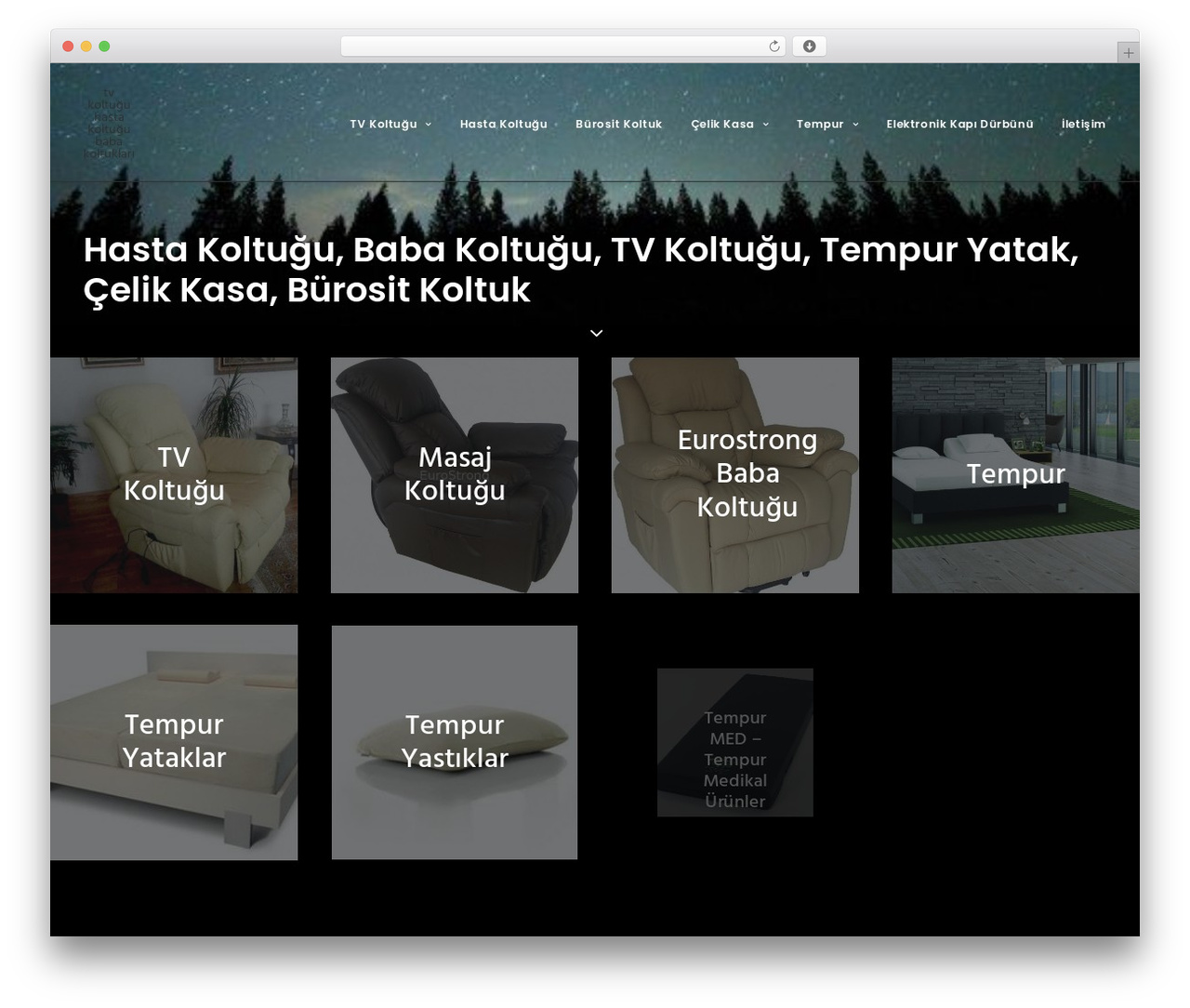Maximize the window with green button
The width and height of the screenshot is (1190, 1008).
click(x=104, y=46)
